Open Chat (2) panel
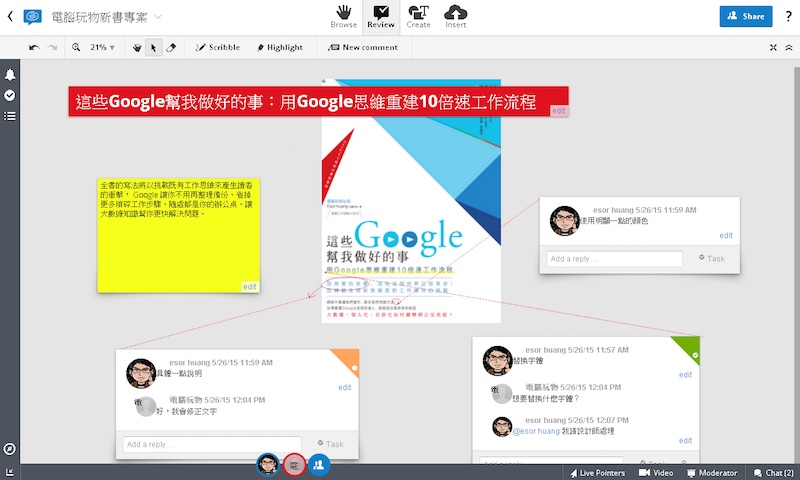Viewport: 800px width, 480px height. click(x=774, y=473)
